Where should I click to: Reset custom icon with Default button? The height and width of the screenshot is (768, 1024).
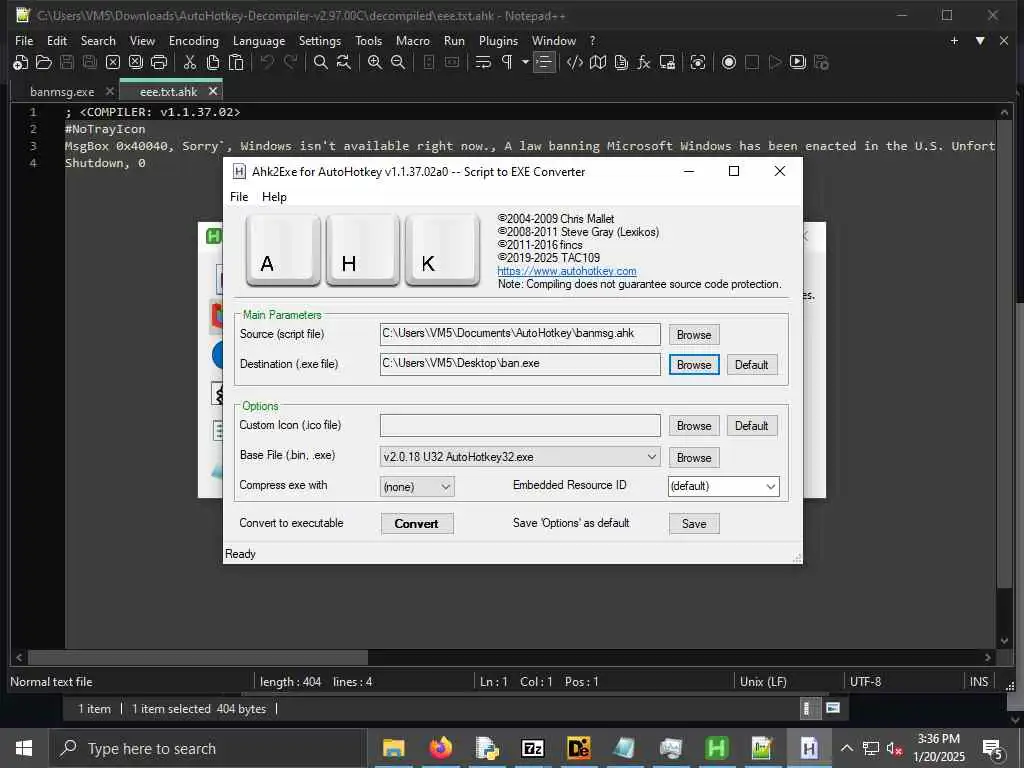[x=751, y=426]
